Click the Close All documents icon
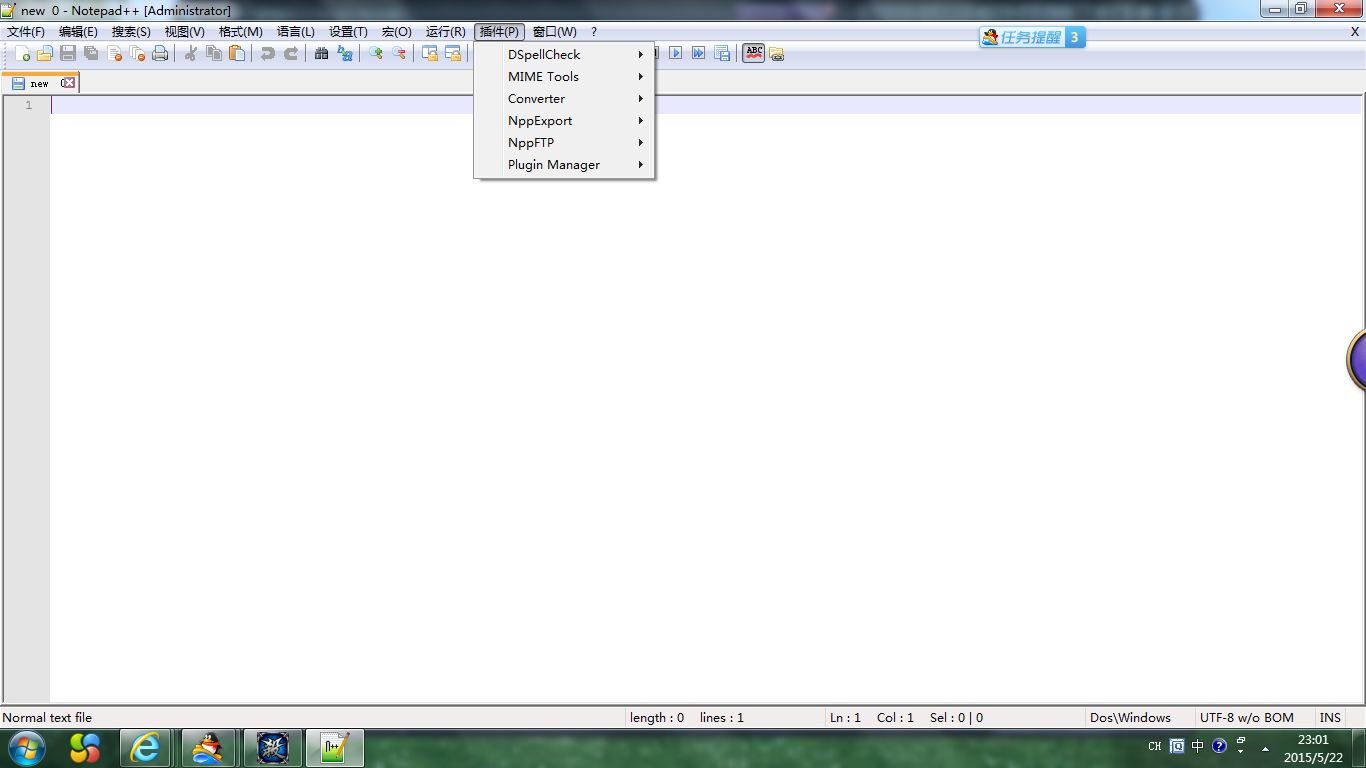 (137, 53)
